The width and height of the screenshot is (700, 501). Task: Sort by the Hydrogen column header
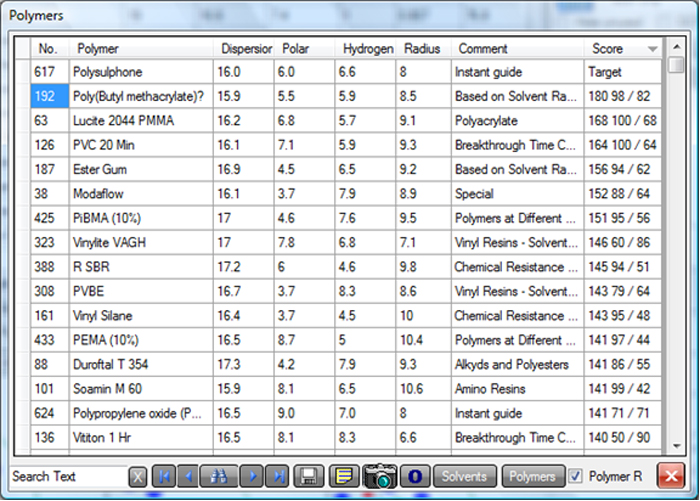(365, 48)
